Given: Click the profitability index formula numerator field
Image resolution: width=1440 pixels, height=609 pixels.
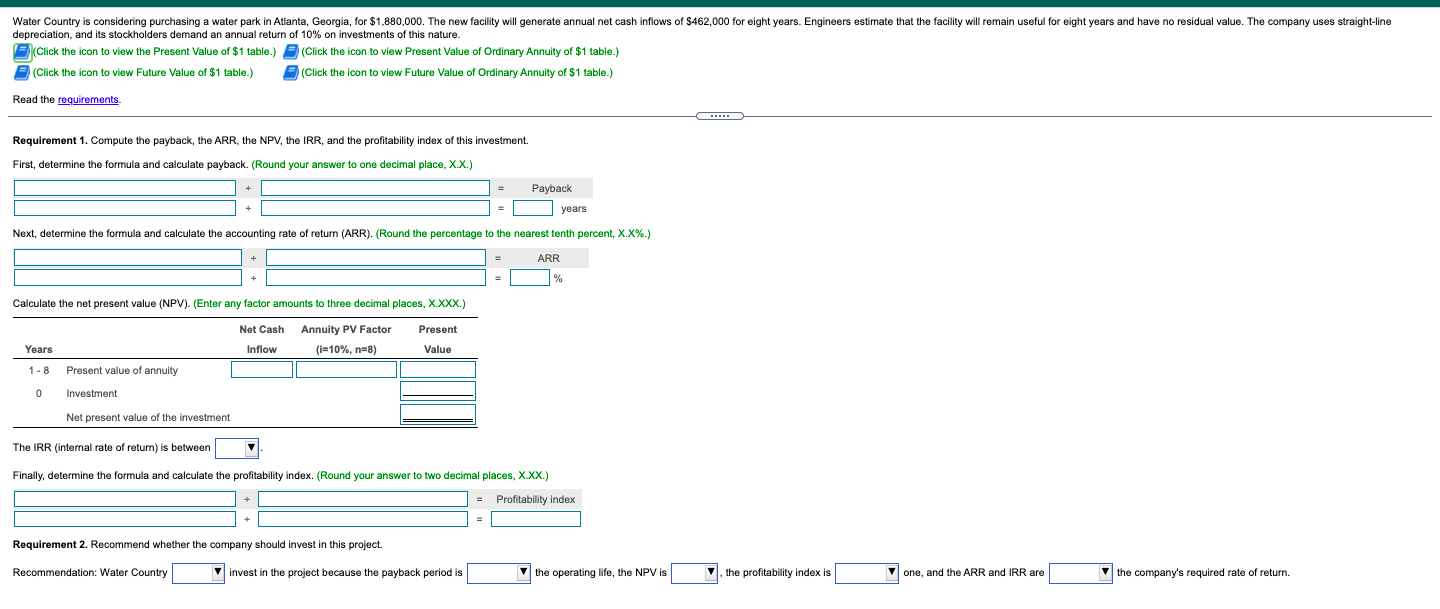Looking at the screenshot, I should [126, 499].
